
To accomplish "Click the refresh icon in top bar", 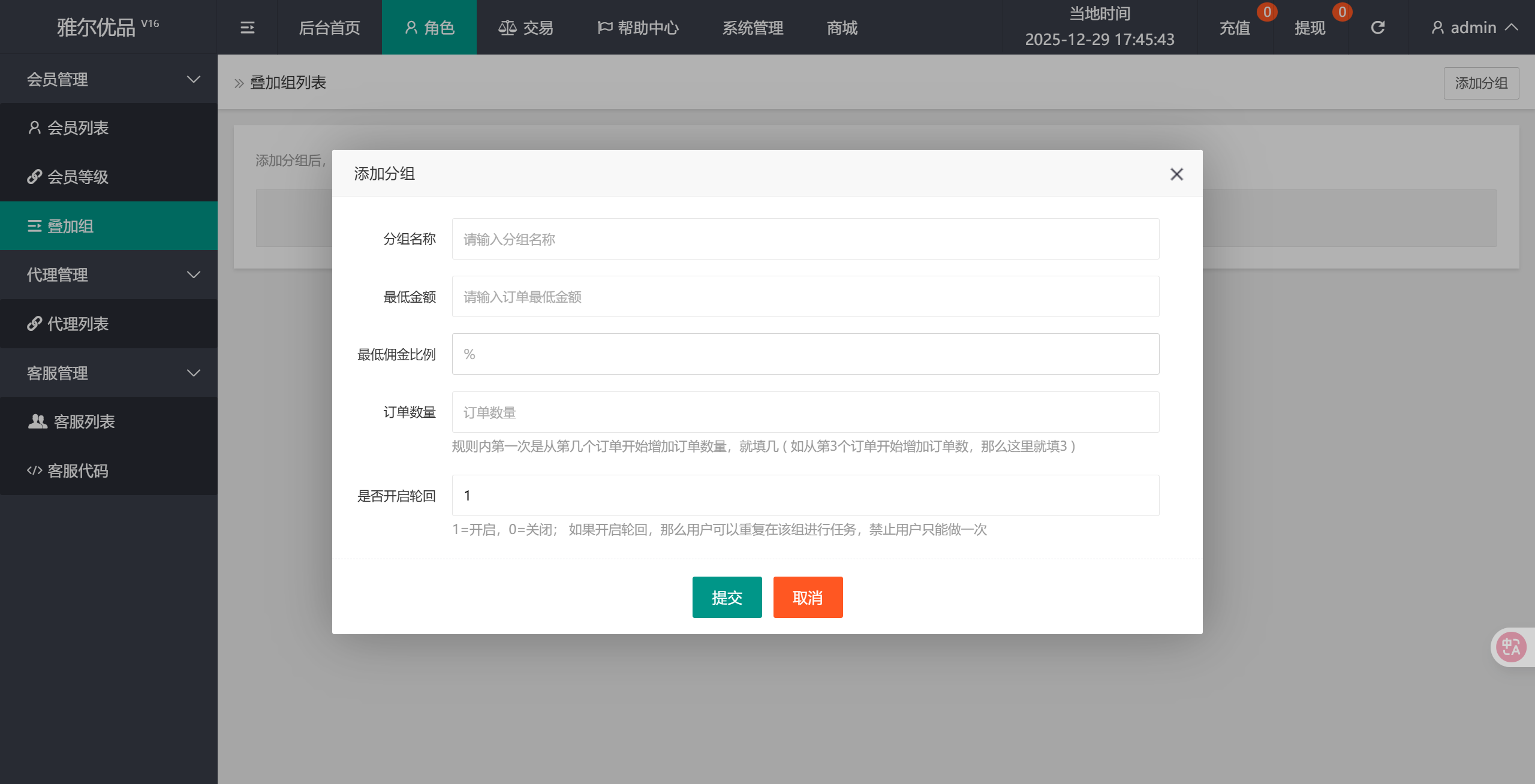I will tap(1378, 28).
